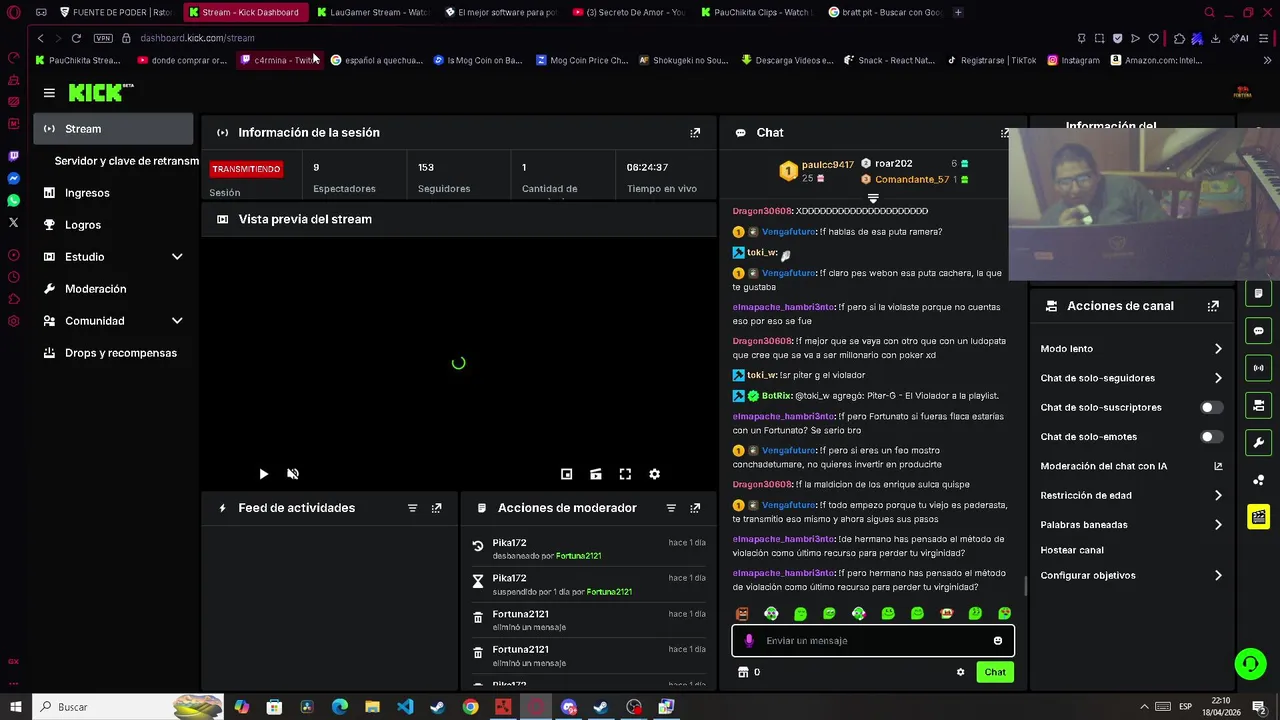The image size is (1280, 720).
Task: Enable picture-in-picture mode for preview
Action: coord(566,474)
